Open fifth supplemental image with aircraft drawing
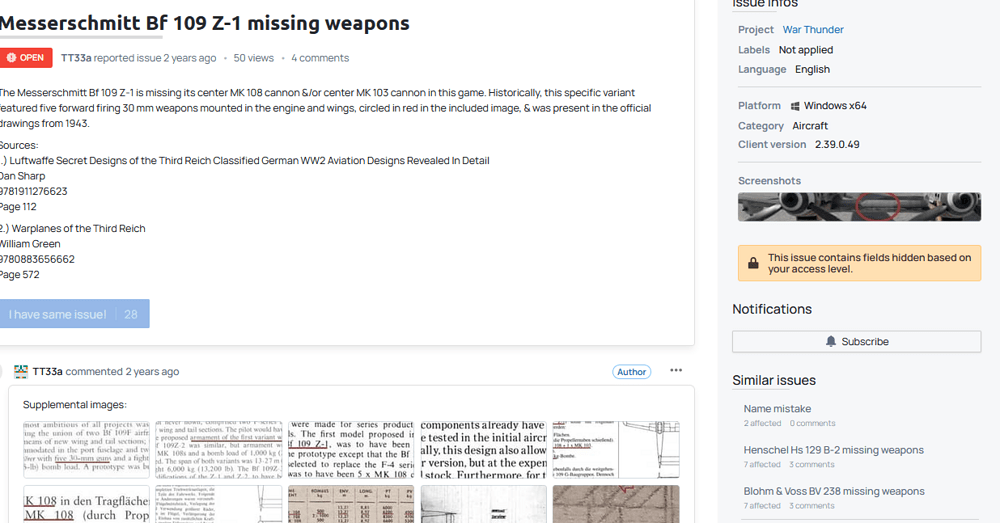The height and width of the screenshot is (523, 1000). (x=616, y=450)
